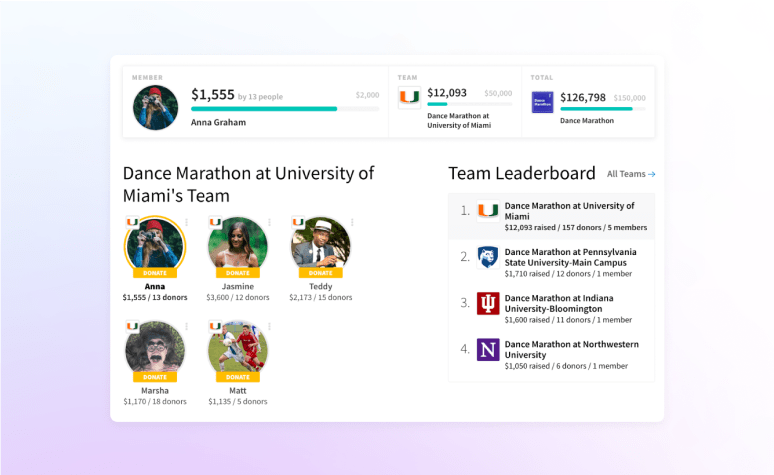
Task: Open Dance Marathon at Indiana University-Bloomington entry
Action: click(x=551, y=309)
